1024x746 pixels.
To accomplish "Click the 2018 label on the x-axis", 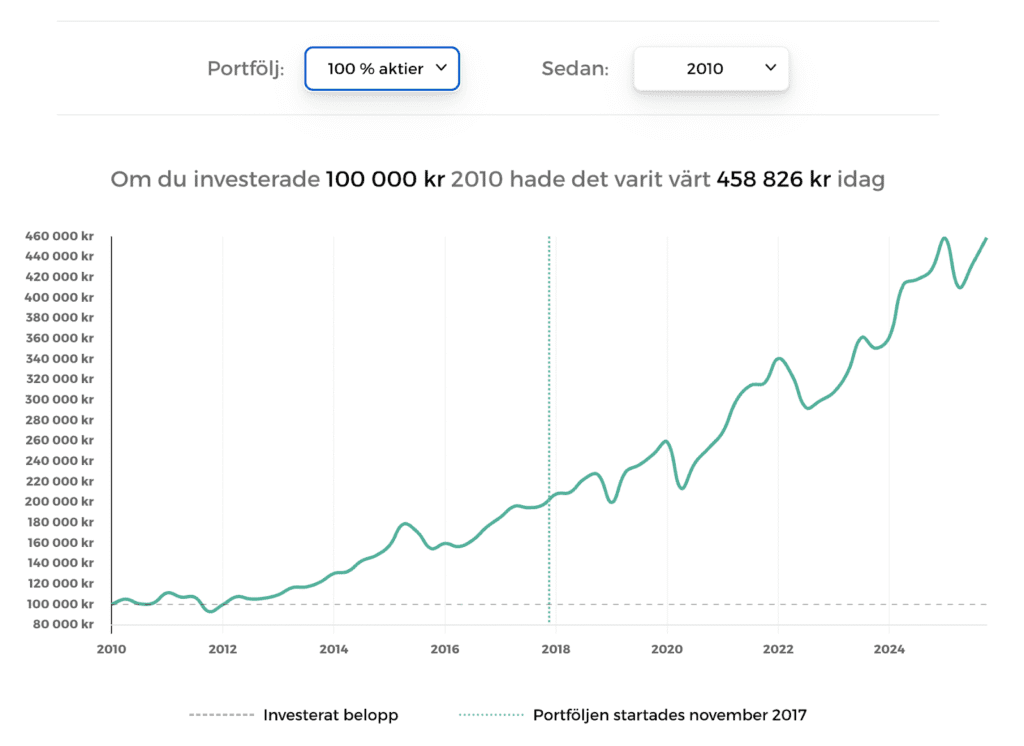I will coord(555,649).
